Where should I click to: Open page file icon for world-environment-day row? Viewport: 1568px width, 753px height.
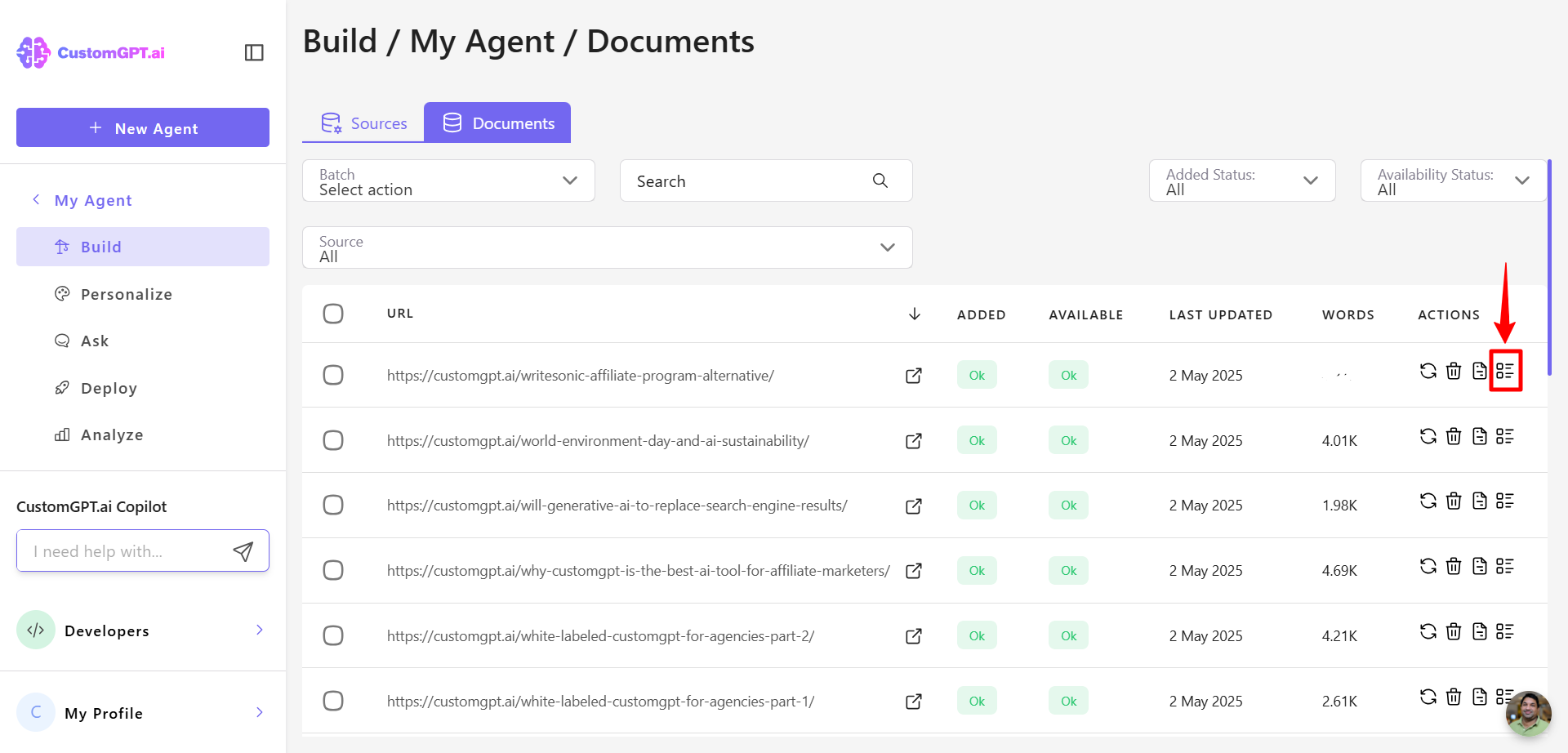click(1480, 436)
